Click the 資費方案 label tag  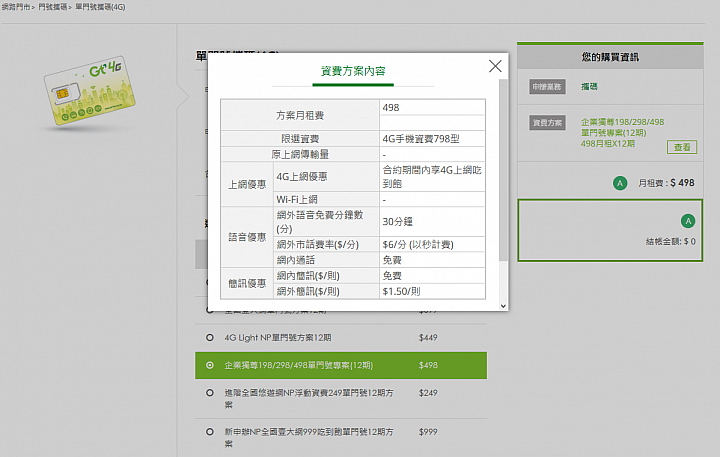point(547,123)
